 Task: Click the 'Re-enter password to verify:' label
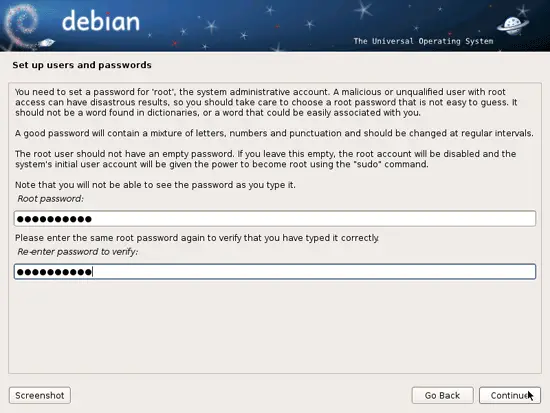(x=78, y=252)
